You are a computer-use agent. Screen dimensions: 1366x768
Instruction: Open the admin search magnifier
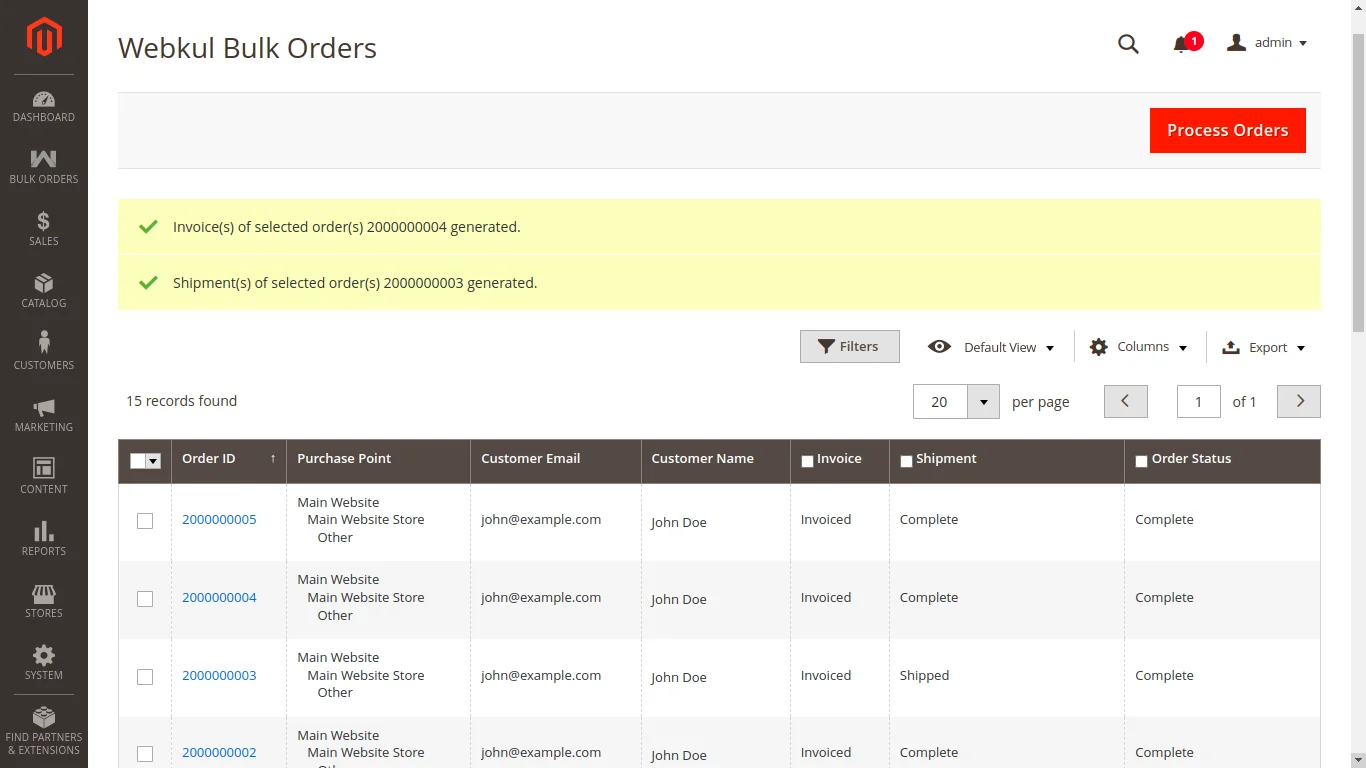point(1128,44)
